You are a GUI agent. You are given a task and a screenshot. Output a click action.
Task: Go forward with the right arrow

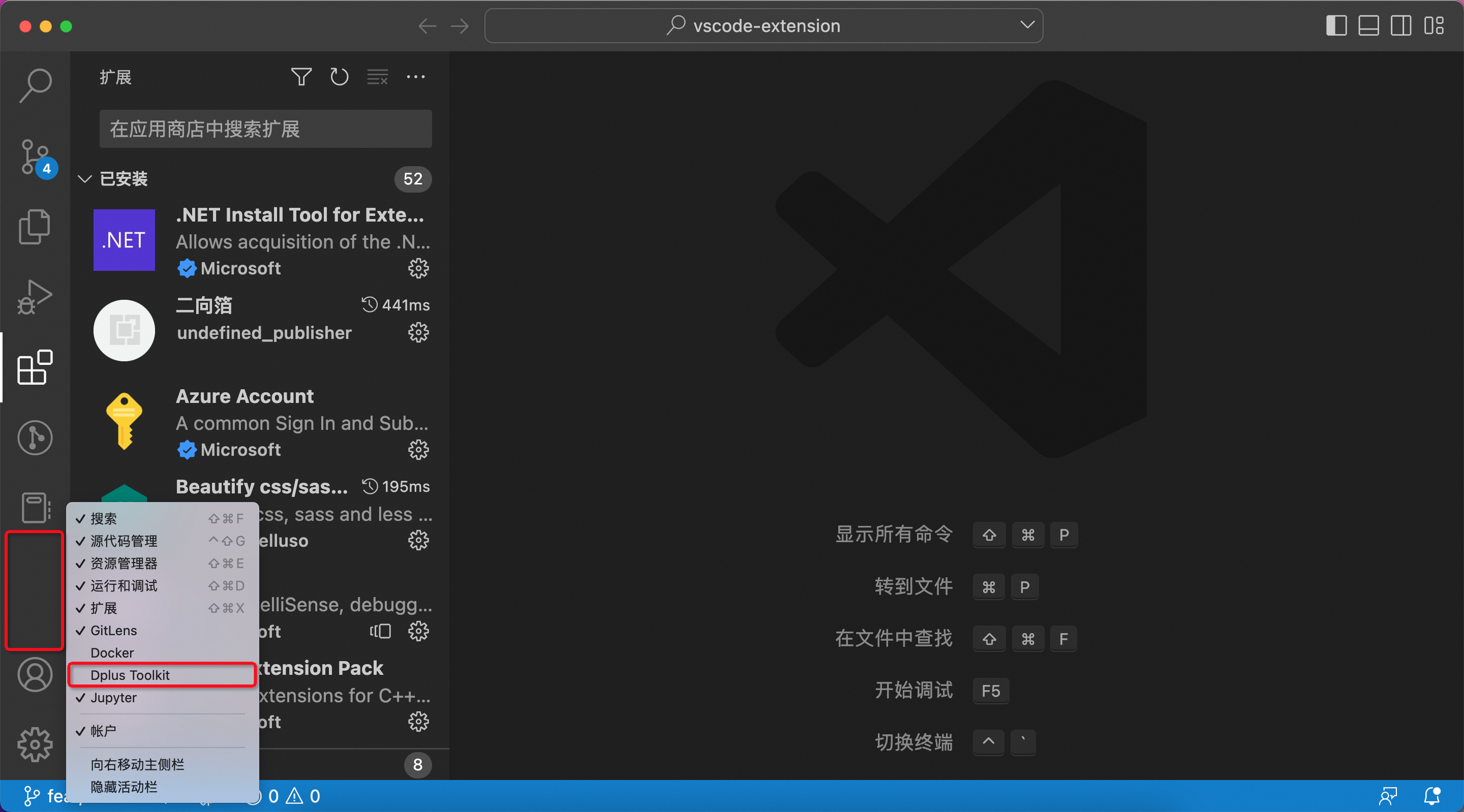[460, 25]
